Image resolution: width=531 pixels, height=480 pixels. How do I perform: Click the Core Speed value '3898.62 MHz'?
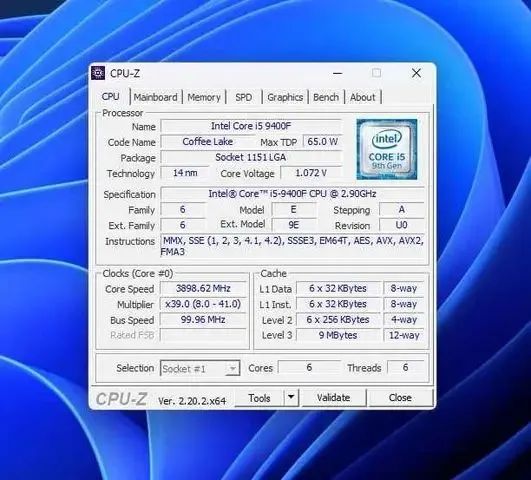[x=203, y=288]
